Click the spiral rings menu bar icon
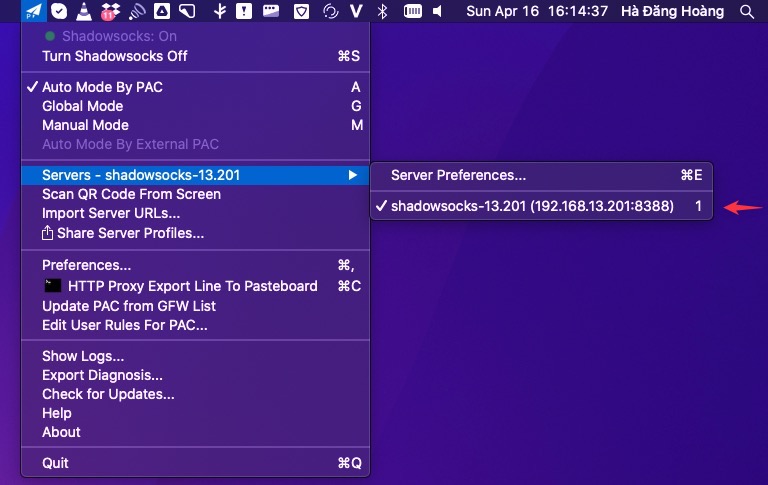The image size is (768, 485). 137,11
